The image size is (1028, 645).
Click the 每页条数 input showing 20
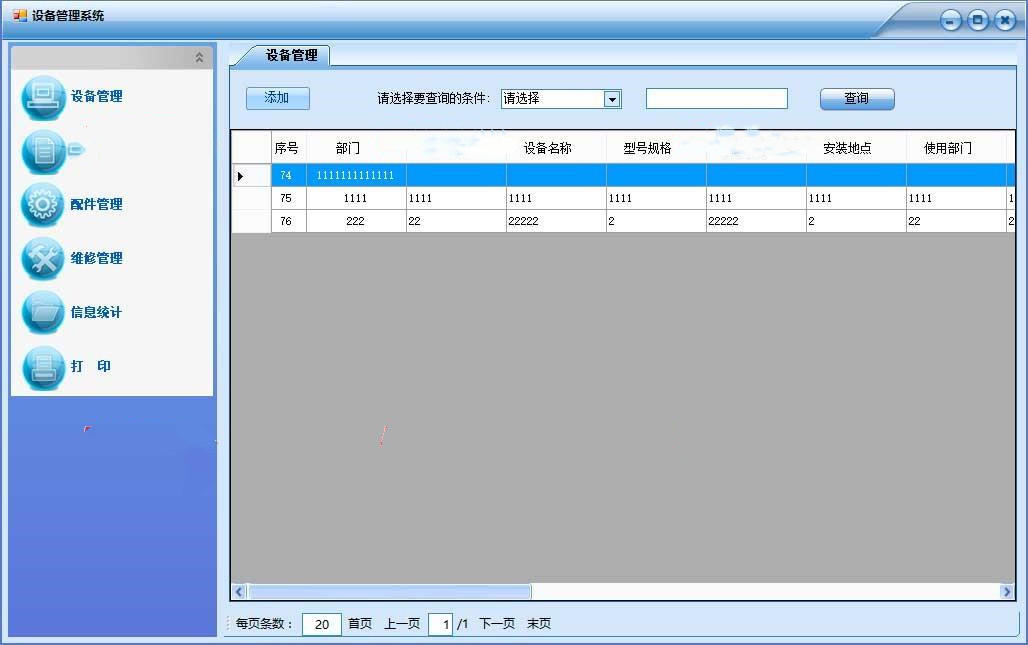tap(321, 624)
